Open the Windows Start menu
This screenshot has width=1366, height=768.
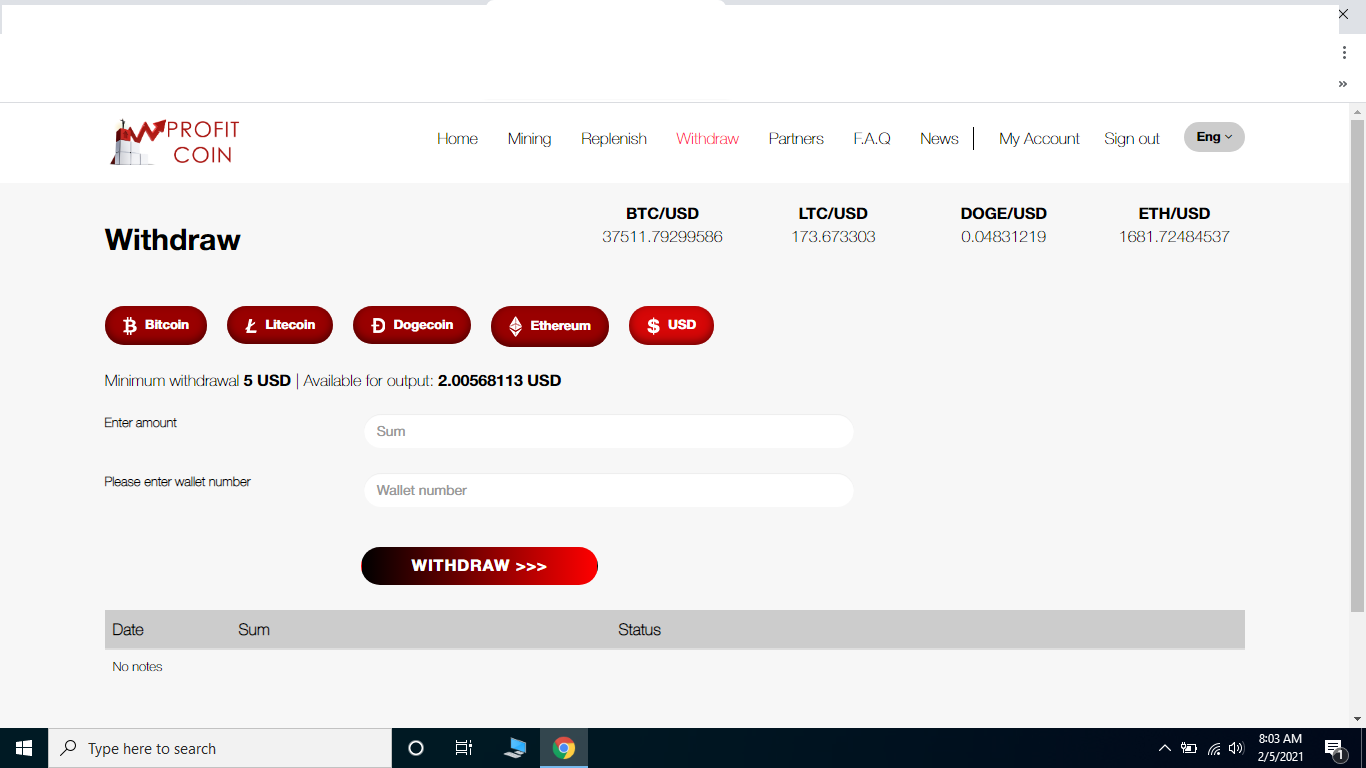(24, 748)
